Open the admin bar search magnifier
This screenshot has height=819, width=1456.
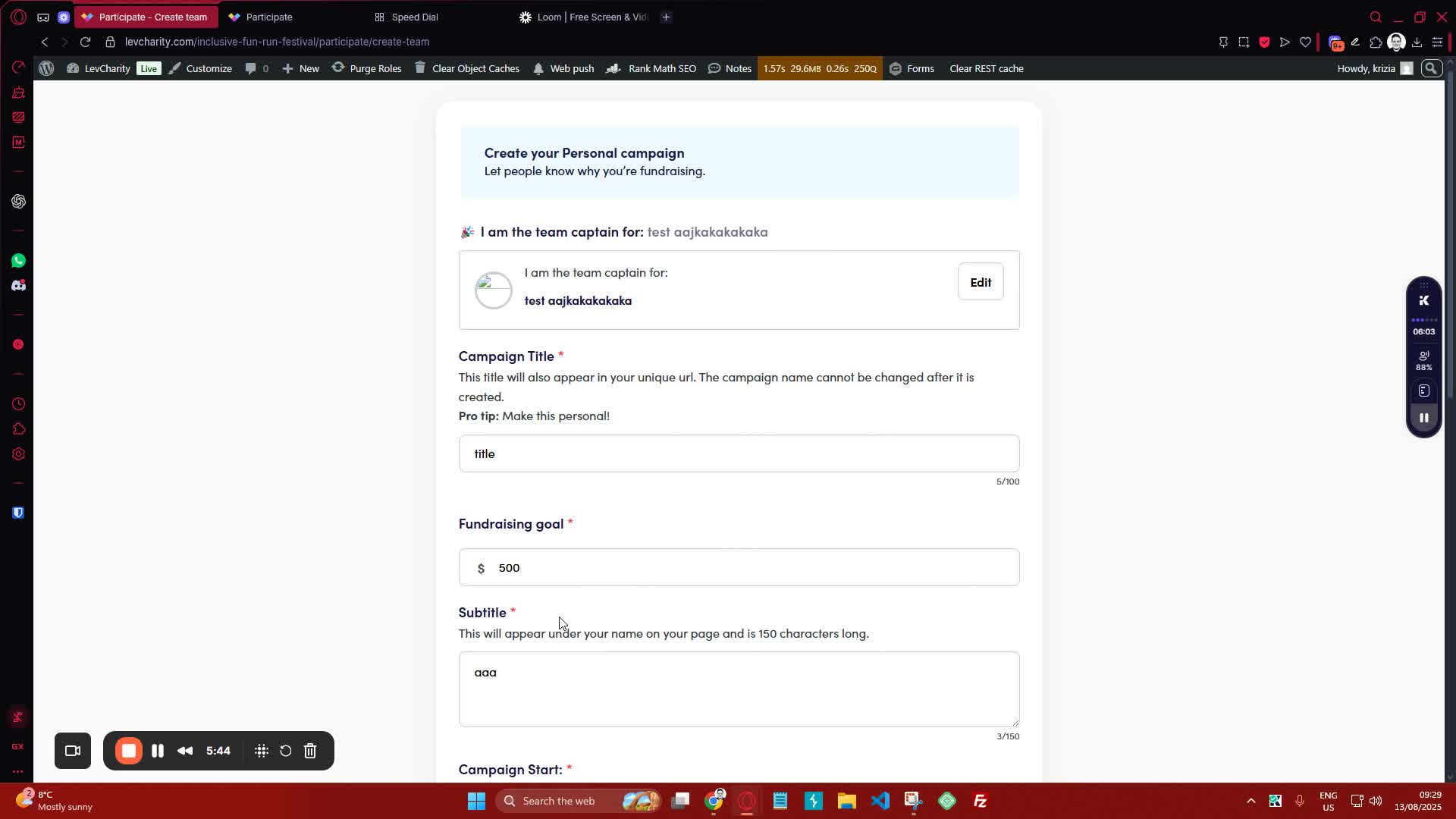(1431, 68)
